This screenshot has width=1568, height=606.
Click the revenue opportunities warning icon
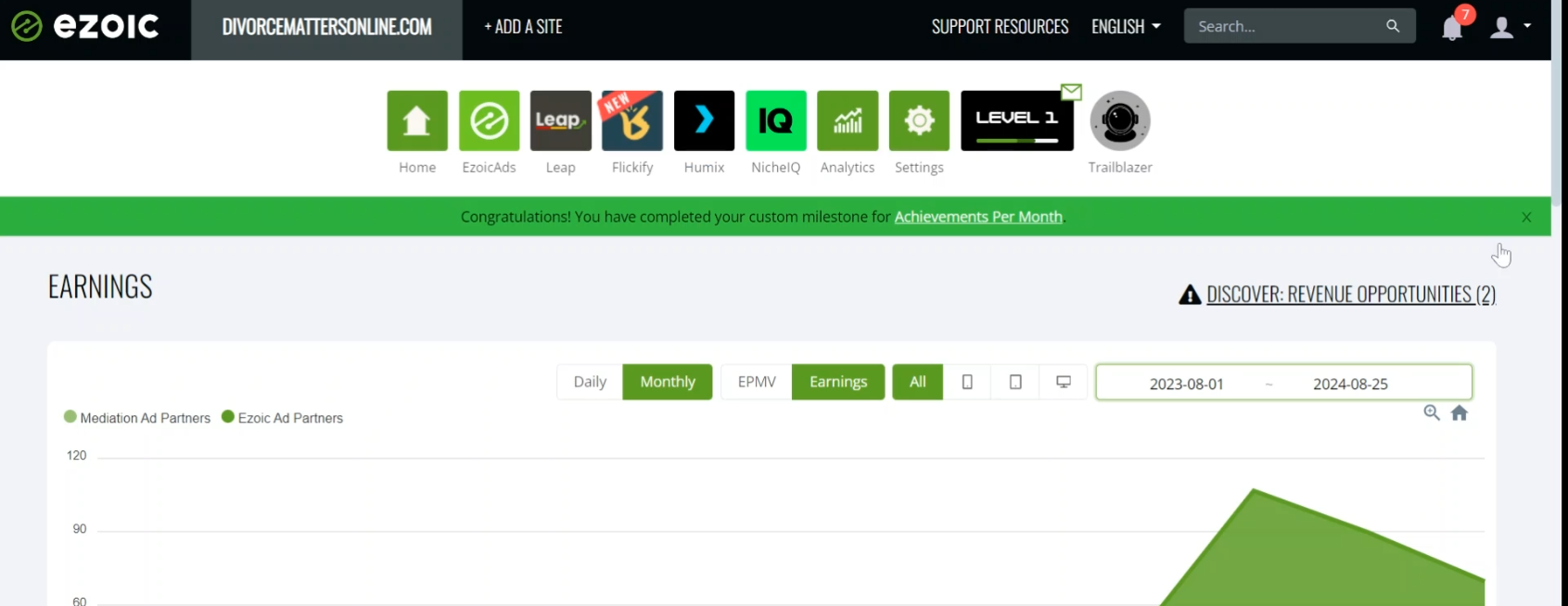[1190, 295]
